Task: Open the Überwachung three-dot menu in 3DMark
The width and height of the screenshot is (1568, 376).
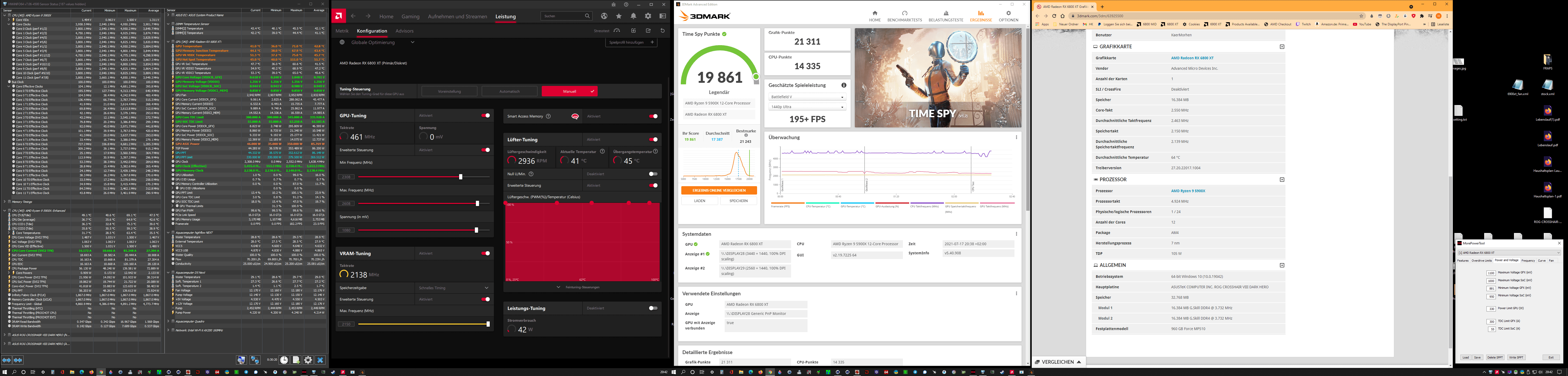Action: tap(1017, 138)
